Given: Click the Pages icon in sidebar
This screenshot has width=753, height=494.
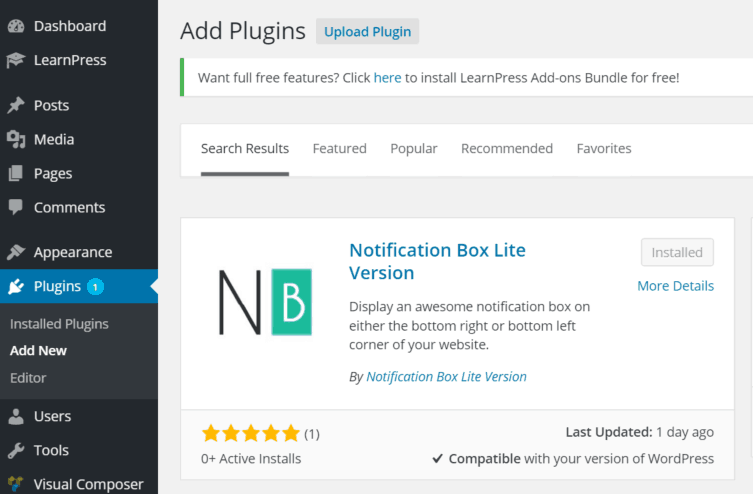Looking at the screenshot, I should [x=16, y=173].
